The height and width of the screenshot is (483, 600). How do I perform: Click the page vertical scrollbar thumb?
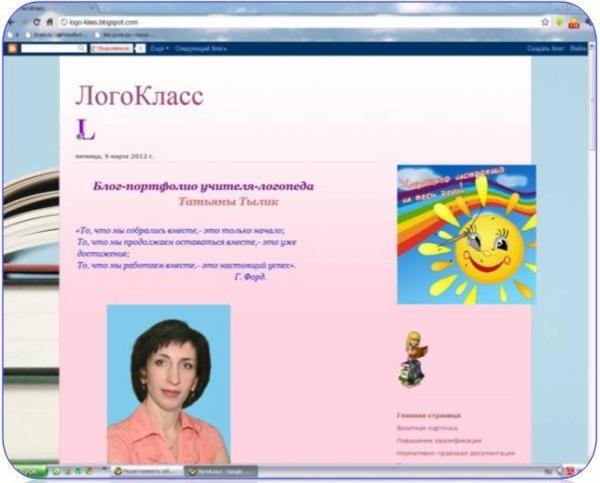pyautogui.click(x=593, y=102)
